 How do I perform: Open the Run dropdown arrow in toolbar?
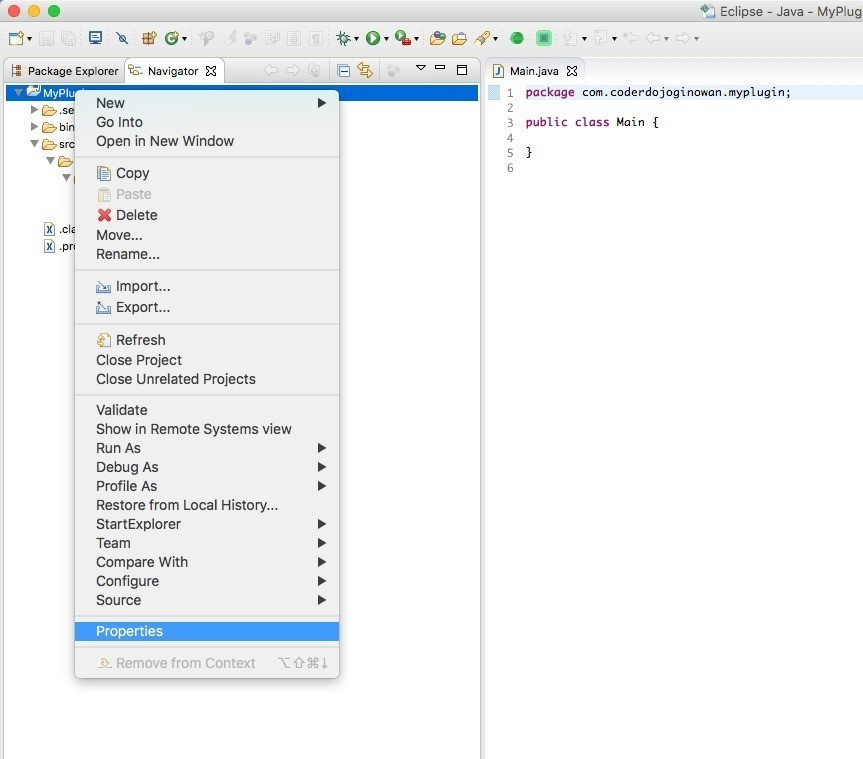tap(386, 39)
